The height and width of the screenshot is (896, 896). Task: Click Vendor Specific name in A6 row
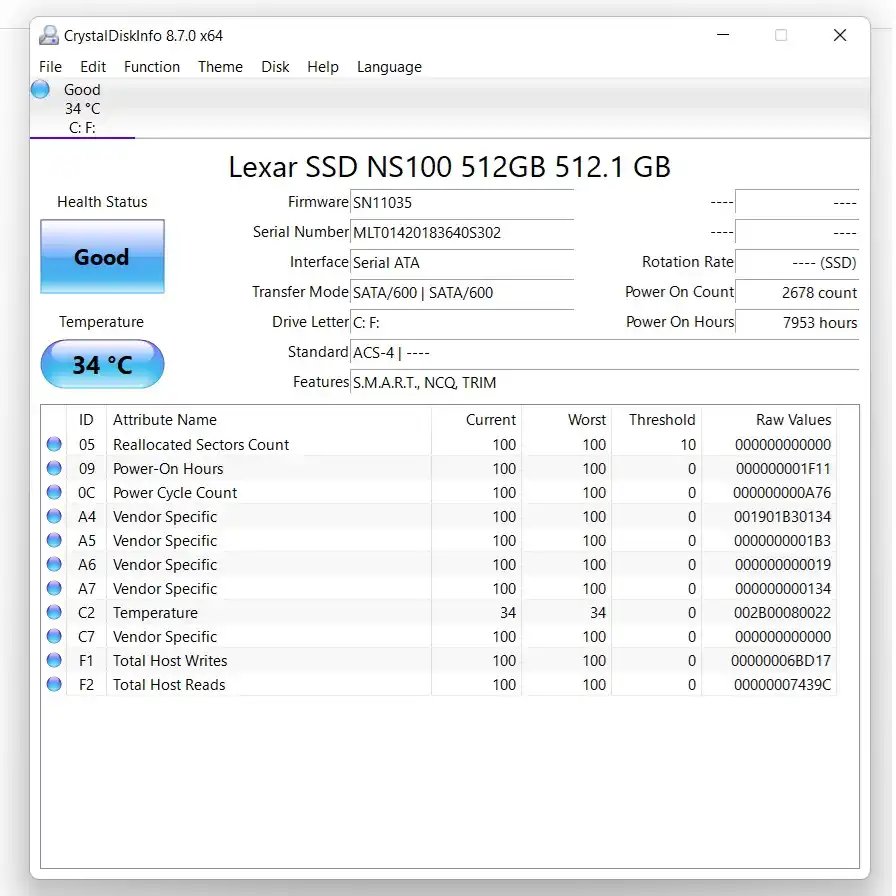point(165,564)
